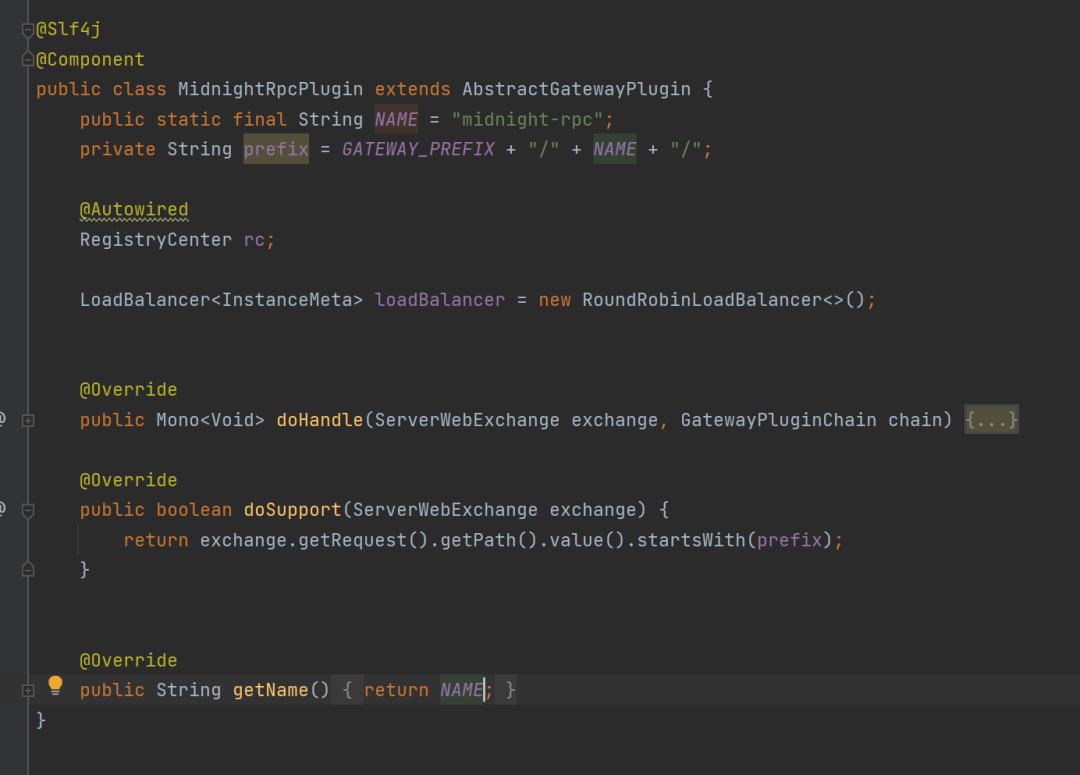The image size is (1080, 775).
Task: Click the GatewayPluginChain parameter type
Action: point(778,420)
